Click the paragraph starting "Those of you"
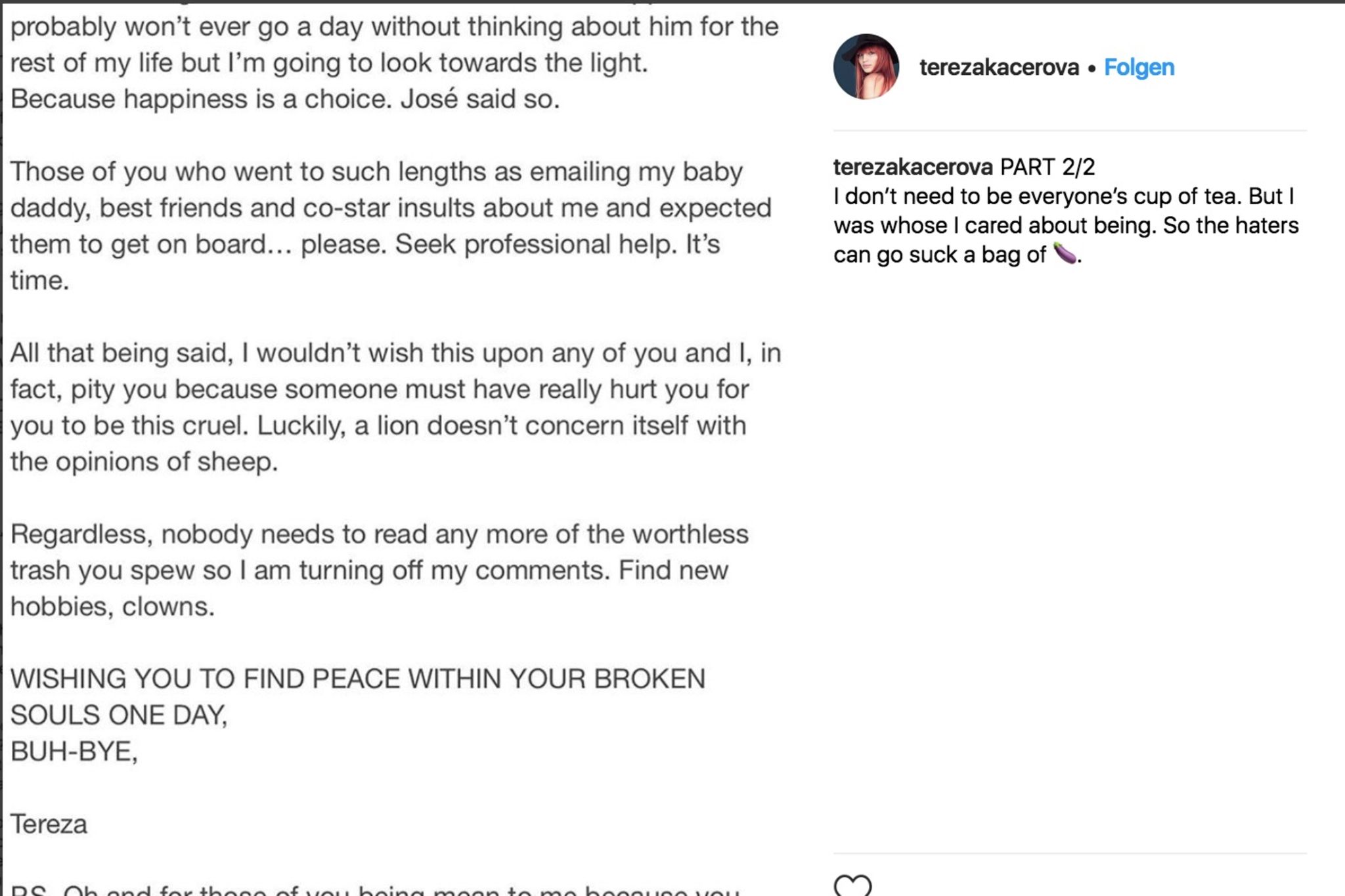This screenshot has height=896, width=1345. (x=376, y=172)
